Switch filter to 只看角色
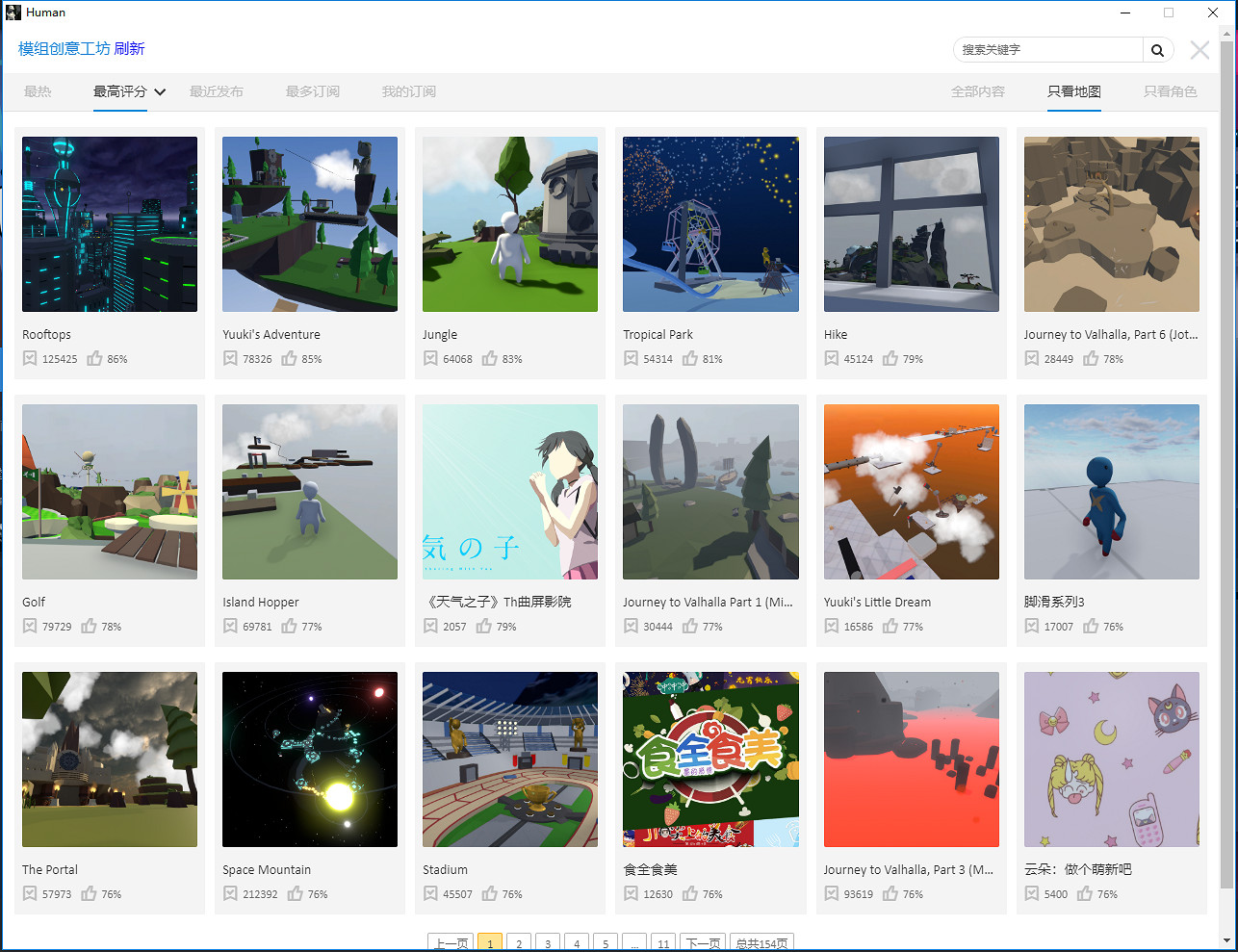This screenshot has width=1238, height=952. click(x=1171, y=91)
